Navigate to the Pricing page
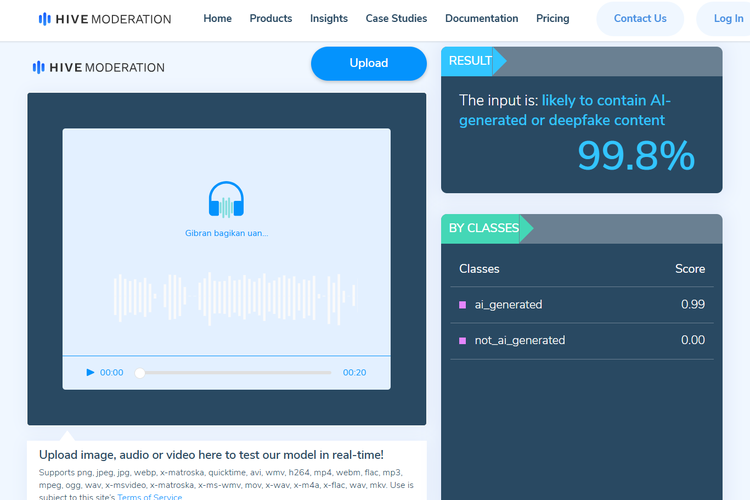Viewport: 750px width, 500px height. point(553,19)
